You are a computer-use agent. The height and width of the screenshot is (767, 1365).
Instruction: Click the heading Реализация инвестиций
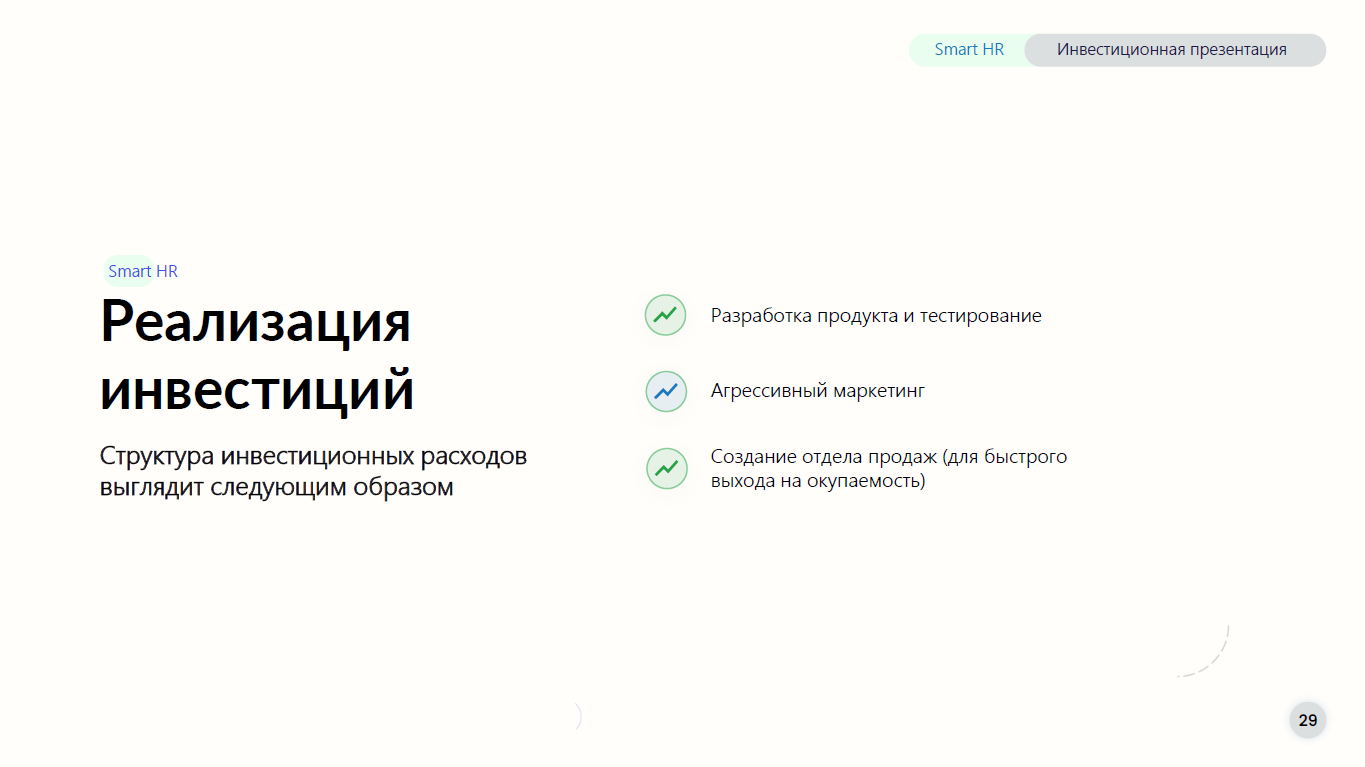click(257, 356)
